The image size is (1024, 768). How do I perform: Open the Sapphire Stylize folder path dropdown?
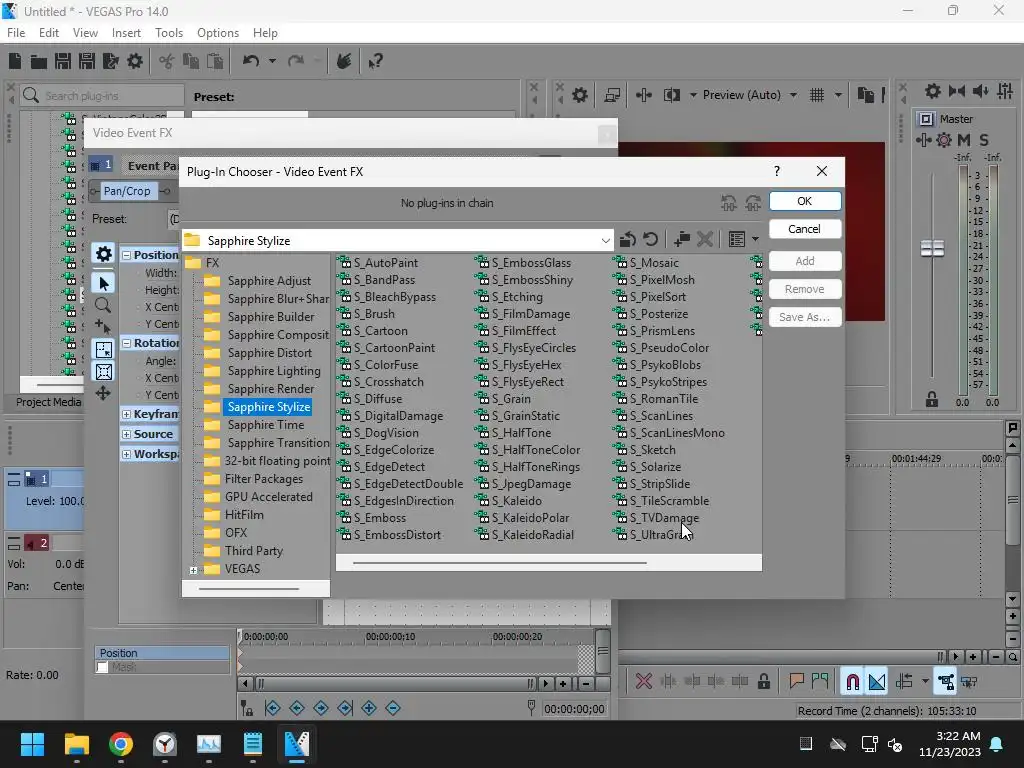click(605, 240)
